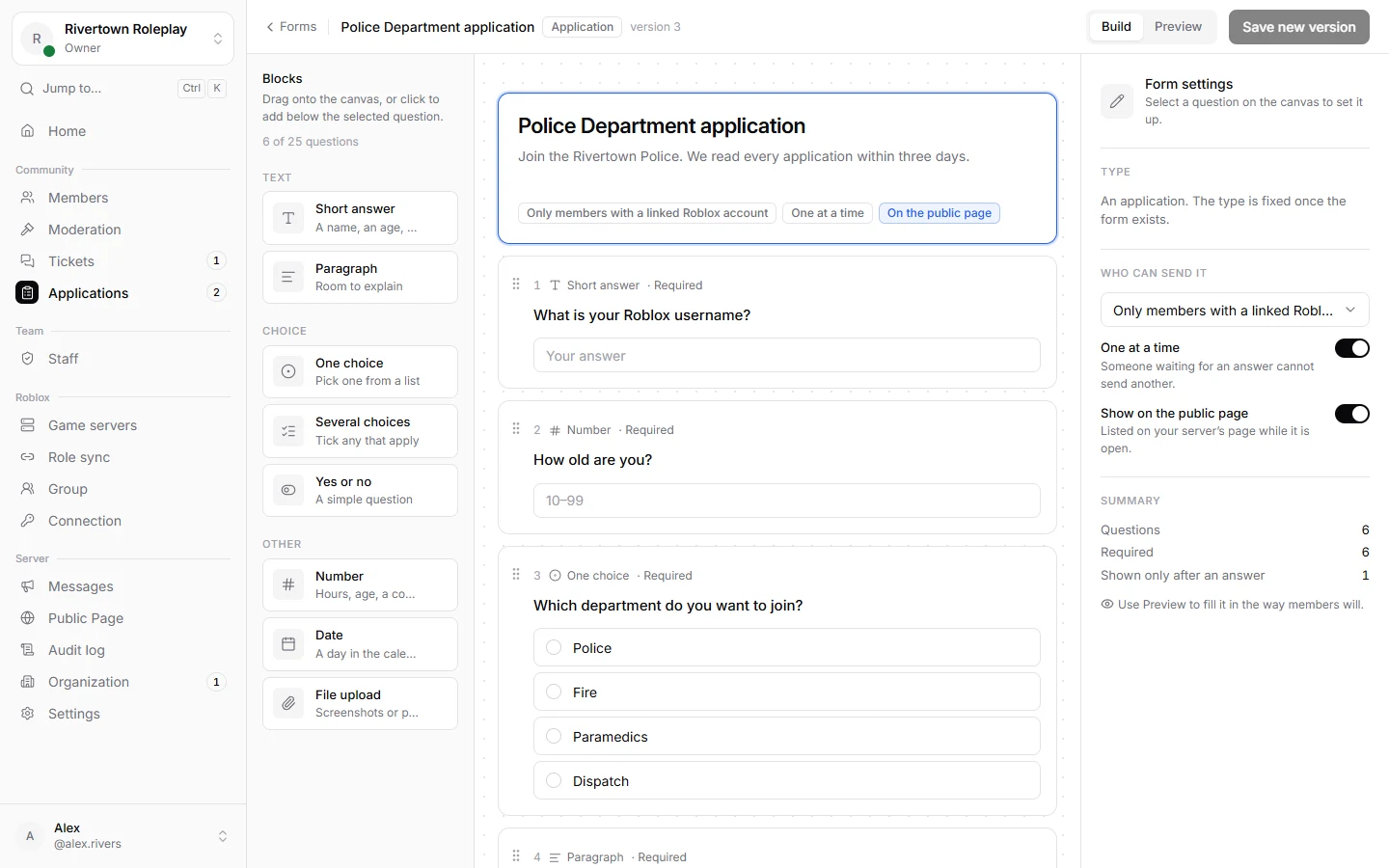Viewport: 1389px width, 868px height.
Task: Click the Application type badge
Action: (x=582, y=27)
